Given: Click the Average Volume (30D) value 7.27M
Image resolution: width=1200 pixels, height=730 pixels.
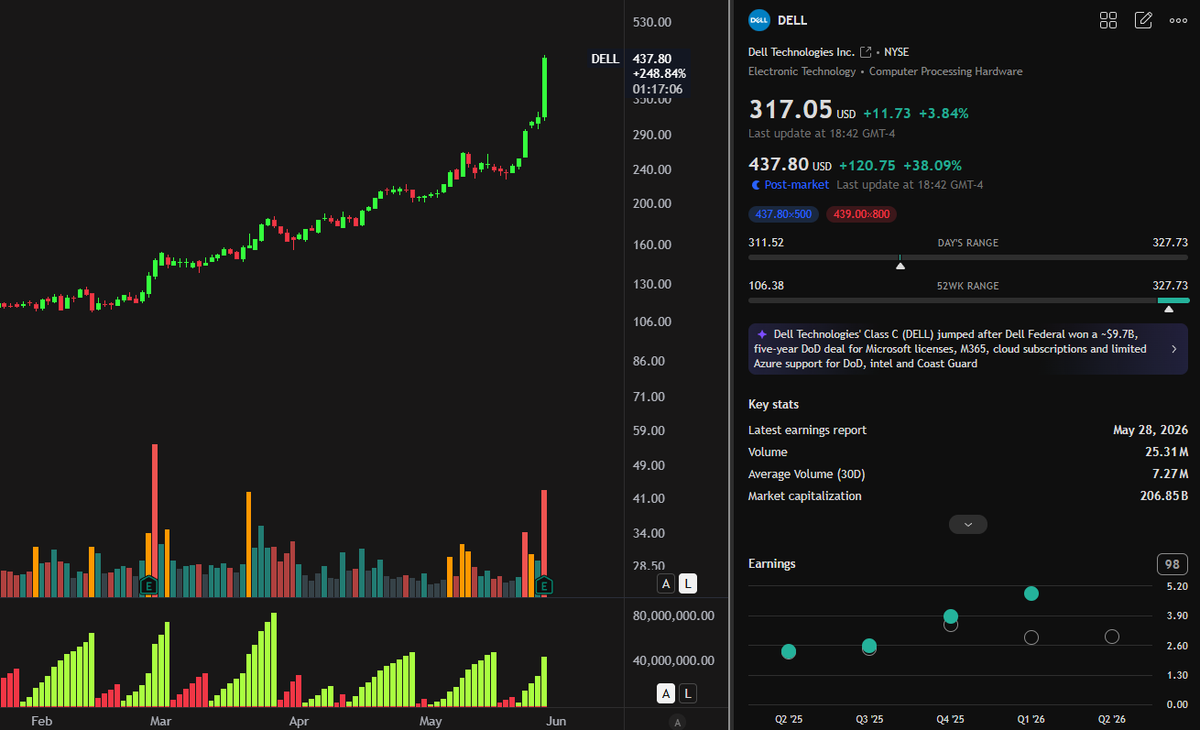Looking at the screenshot, I should (1170, 474).
